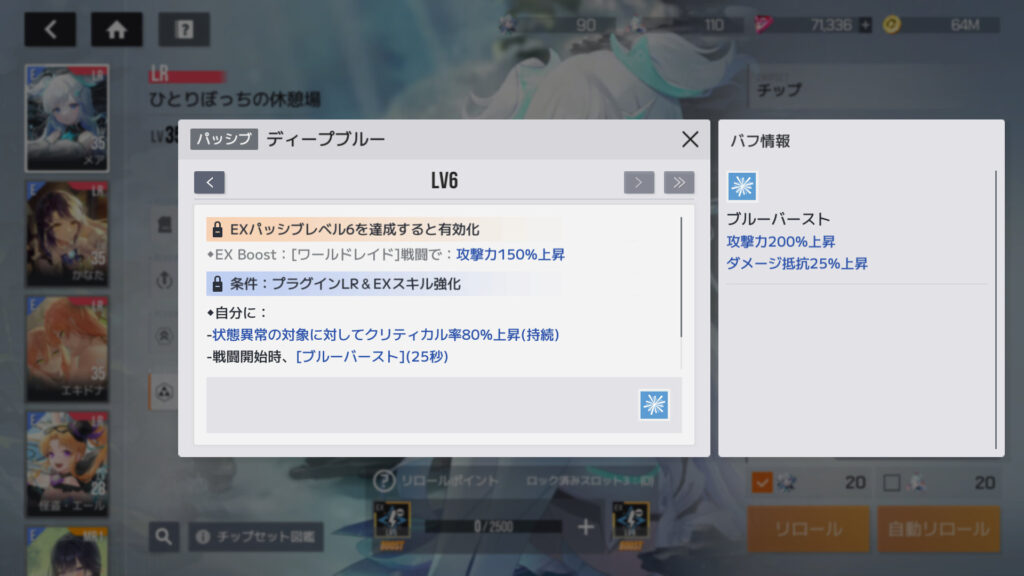1024x576 pixels.
Task: Go back with the top-left arrow
Action: (50, 29)
